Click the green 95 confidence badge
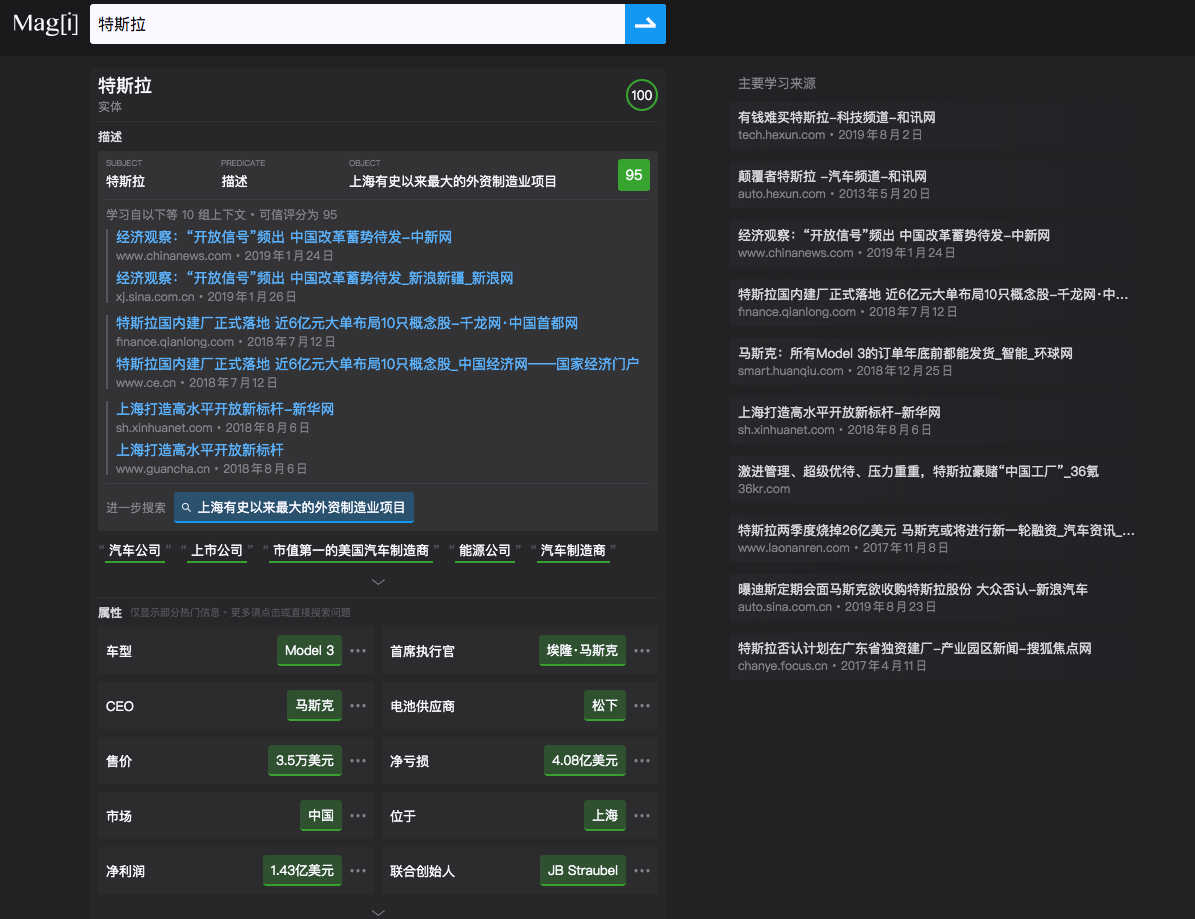 click(x=633, y=175)
